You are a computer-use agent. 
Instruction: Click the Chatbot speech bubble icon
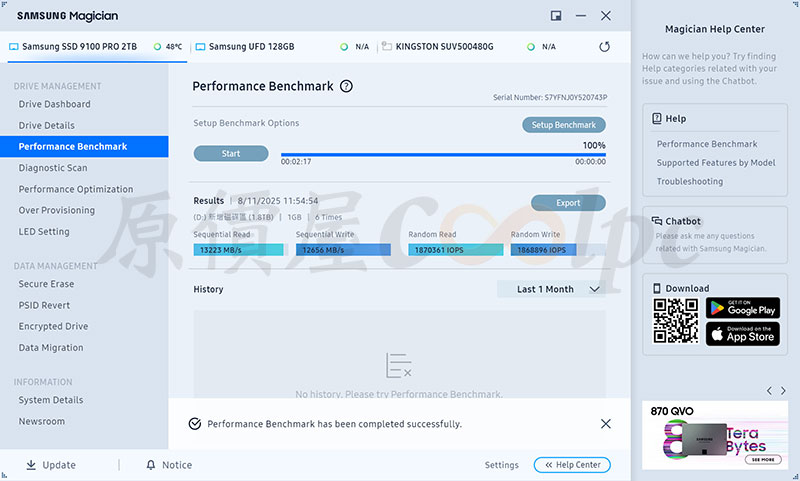tap(657, 221)
